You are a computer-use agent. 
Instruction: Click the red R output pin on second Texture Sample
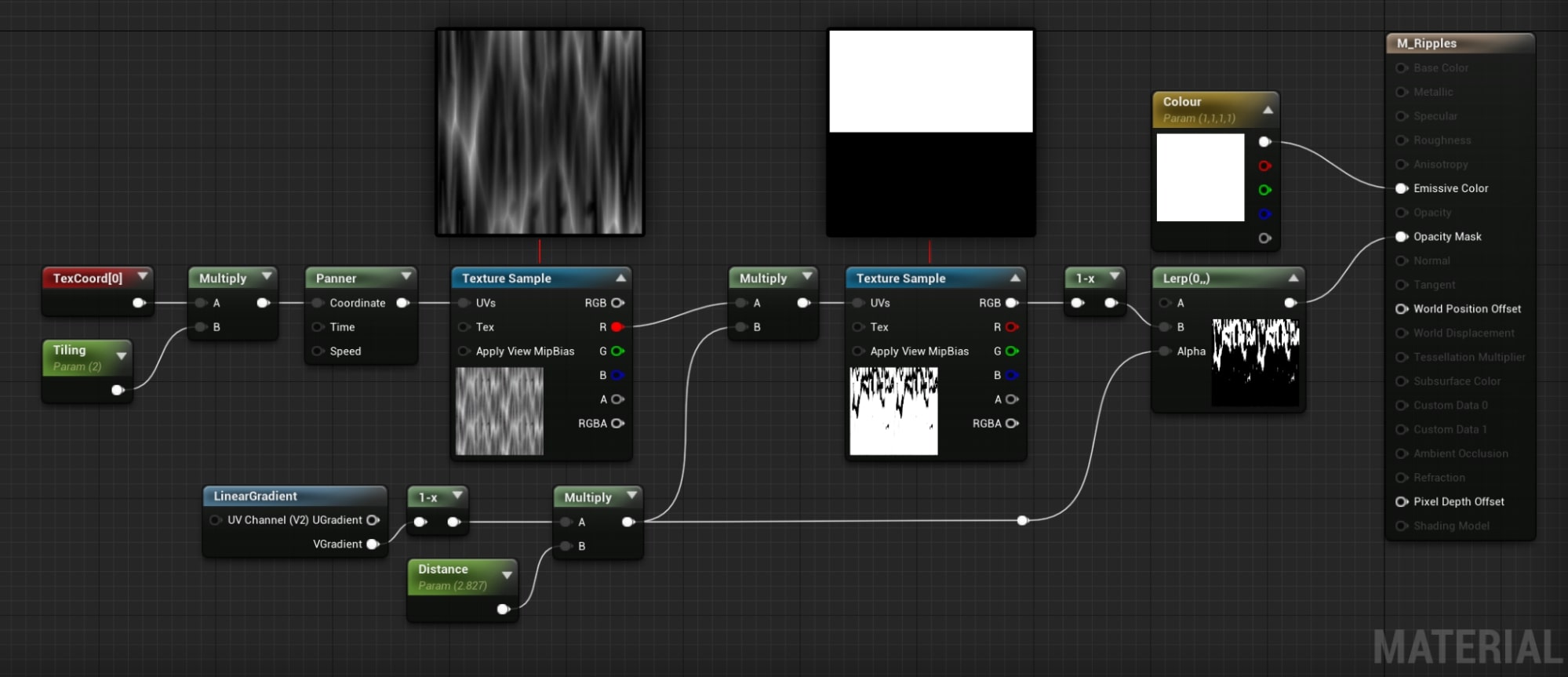pos(1012,327)
